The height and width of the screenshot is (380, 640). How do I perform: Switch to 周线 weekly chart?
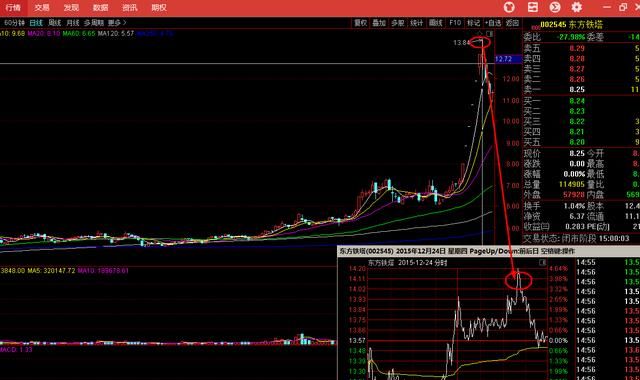coord(55,23)
